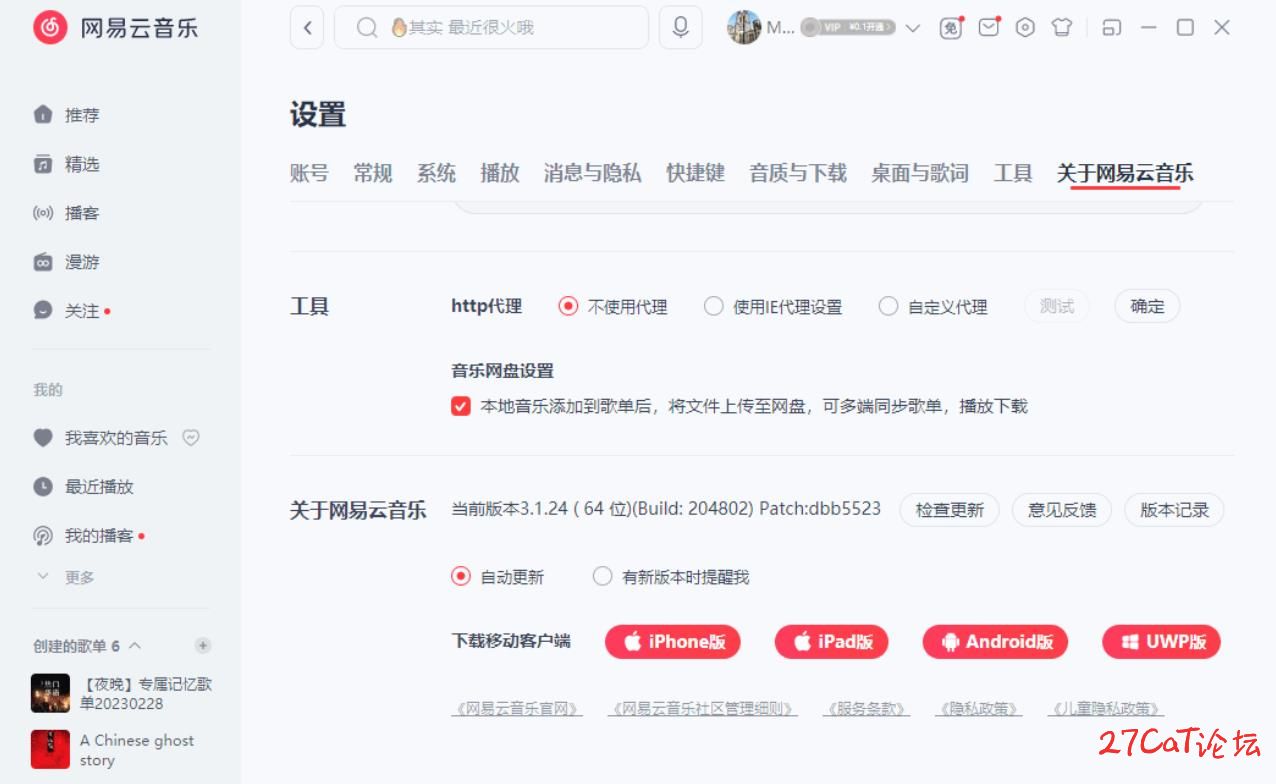1276x784 pixels.
Task: Click the heartbeat mode icon beside 我喜欢的音乐
Action: (x=191, y=438)
